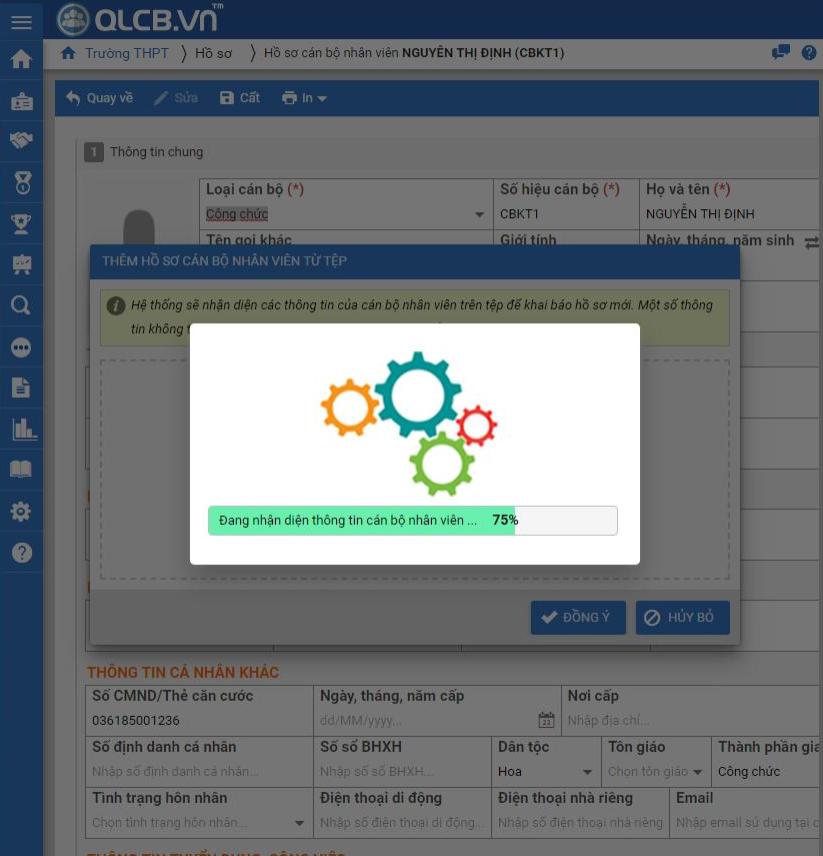823x856 pixels.
Task: Click the open book icon in sidebar
Action: [21, 470]
